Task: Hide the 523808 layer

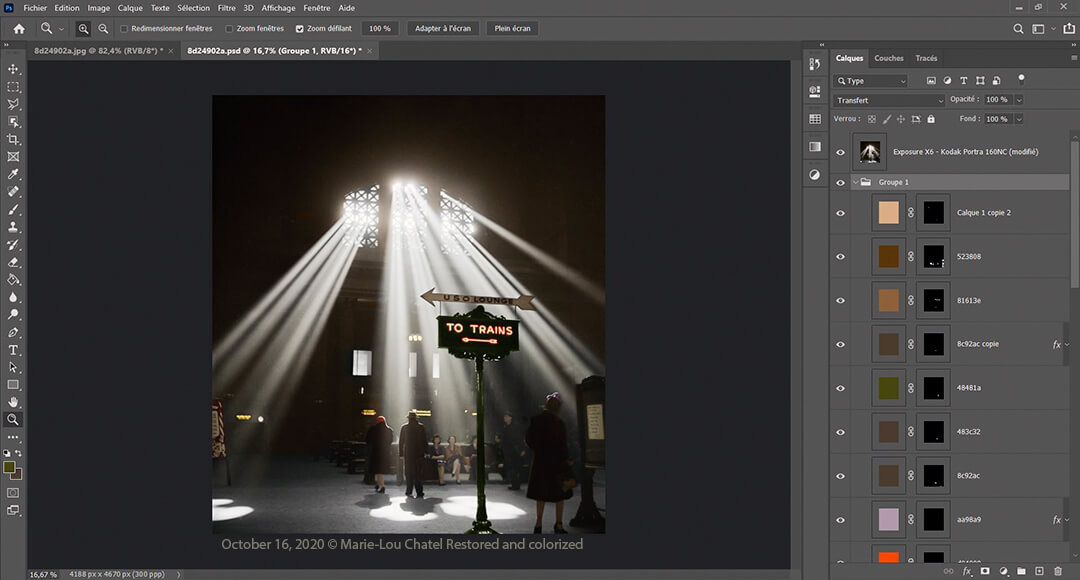Action: click(x=840, y=256)
